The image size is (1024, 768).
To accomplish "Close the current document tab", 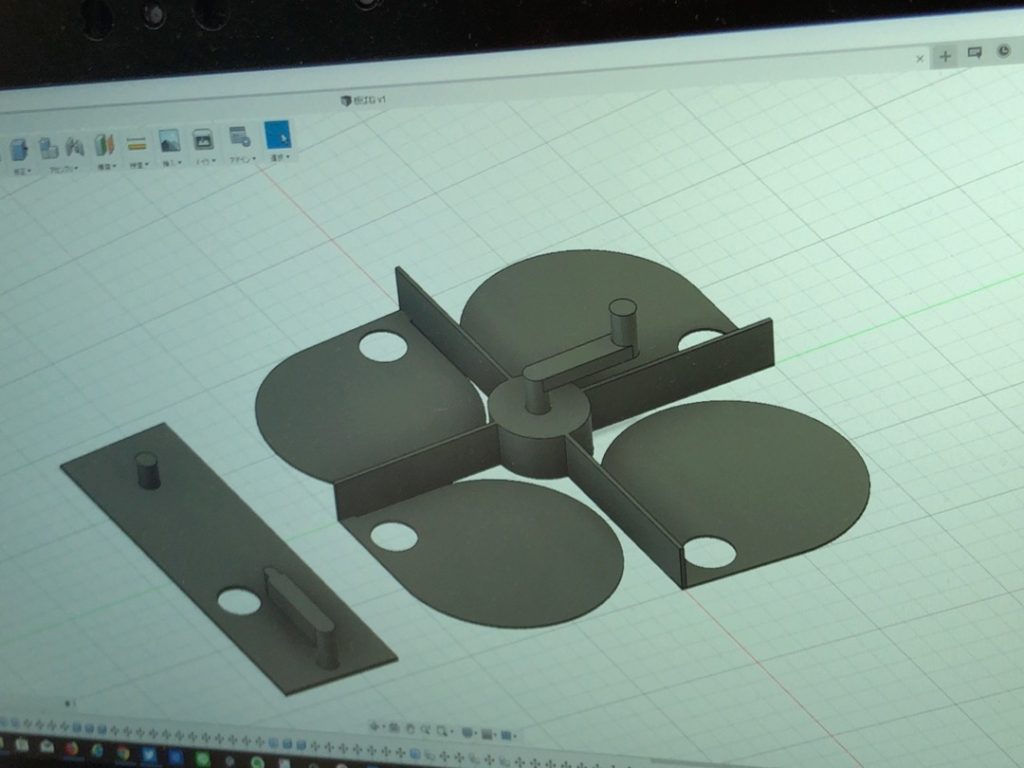I will tap(920, 59).
